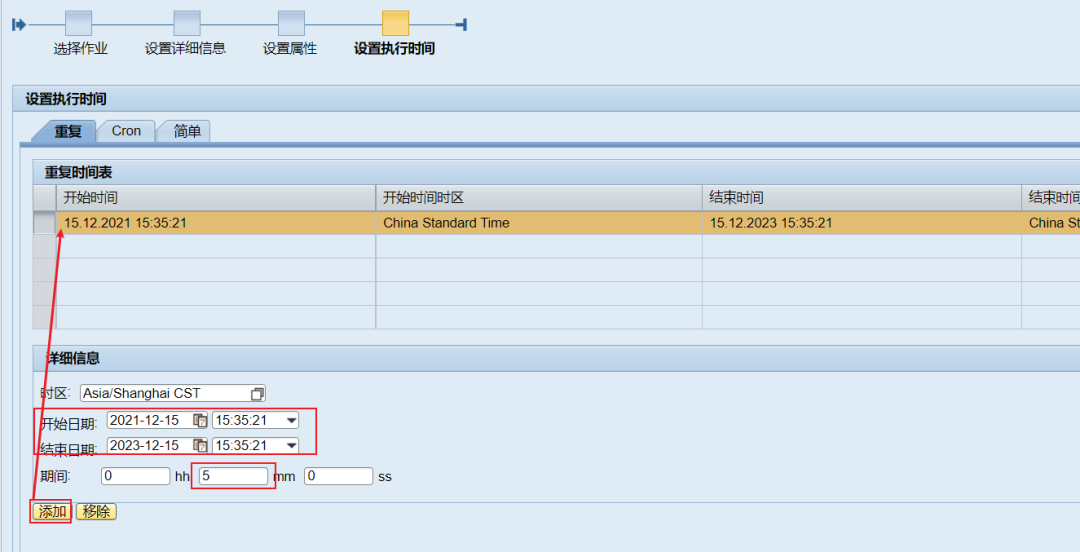1080x552 pixels.
Task: Click the 开始时间 column header
Action: coord(216,198)
